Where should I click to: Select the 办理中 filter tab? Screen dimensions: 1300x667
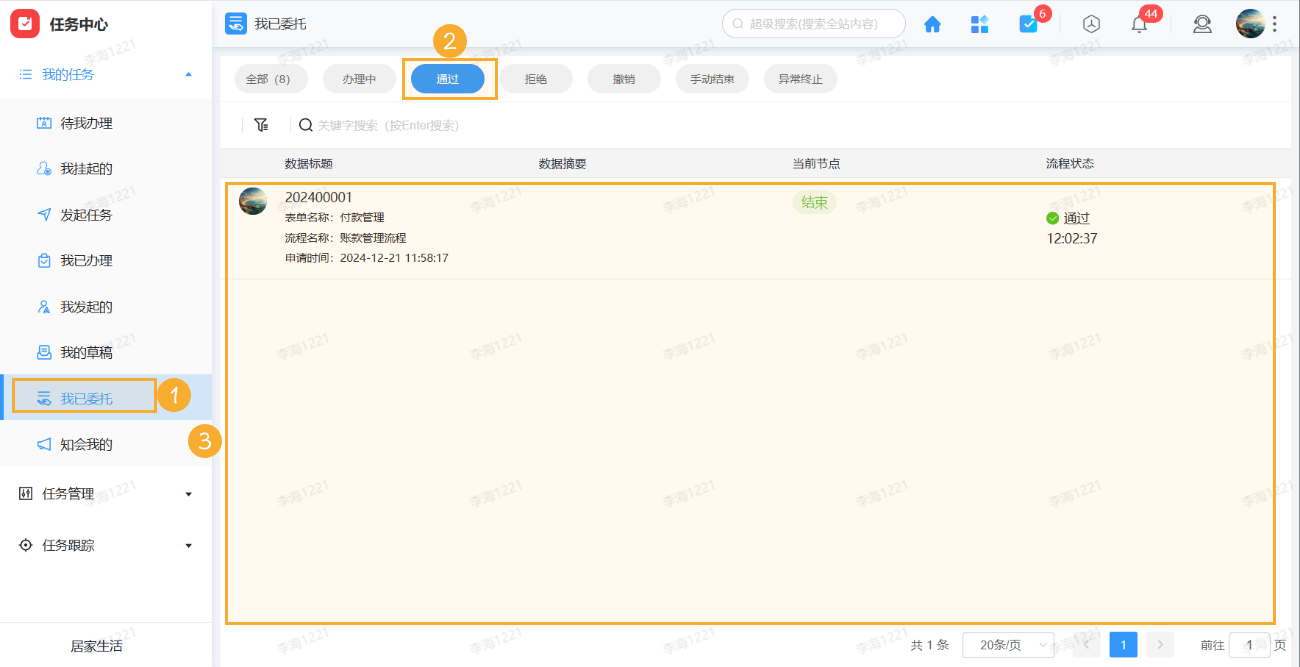coord(359,78)
